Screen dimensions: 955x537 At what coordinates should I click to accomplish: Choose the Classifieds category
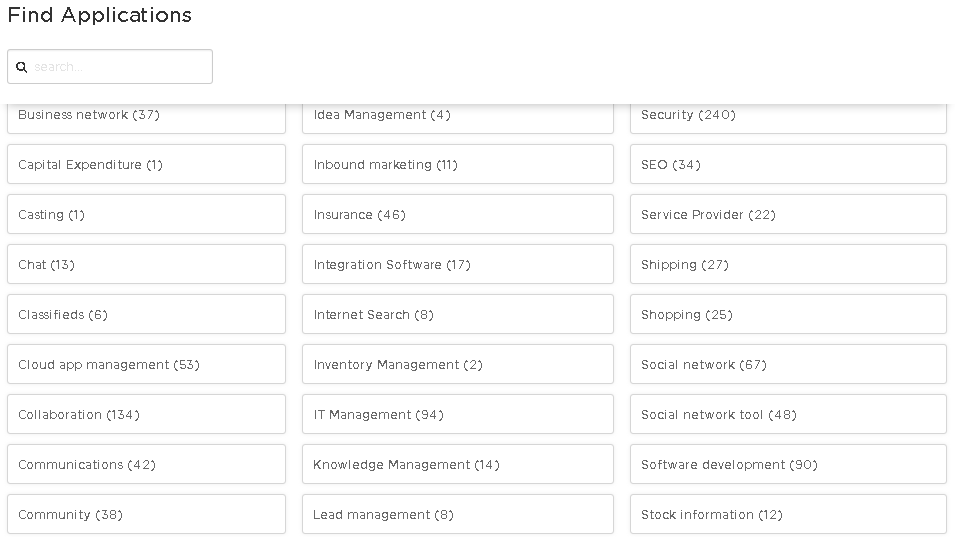click(146, 315)
